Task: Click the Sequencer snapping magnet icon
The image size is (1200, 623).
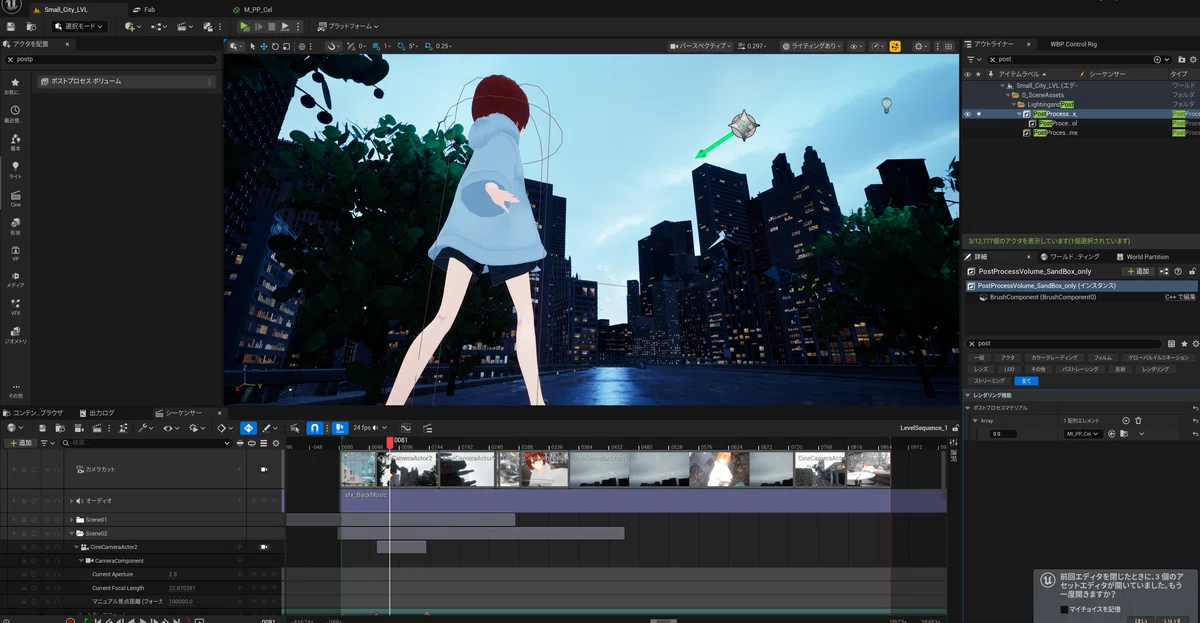Action: pos(314,428)
